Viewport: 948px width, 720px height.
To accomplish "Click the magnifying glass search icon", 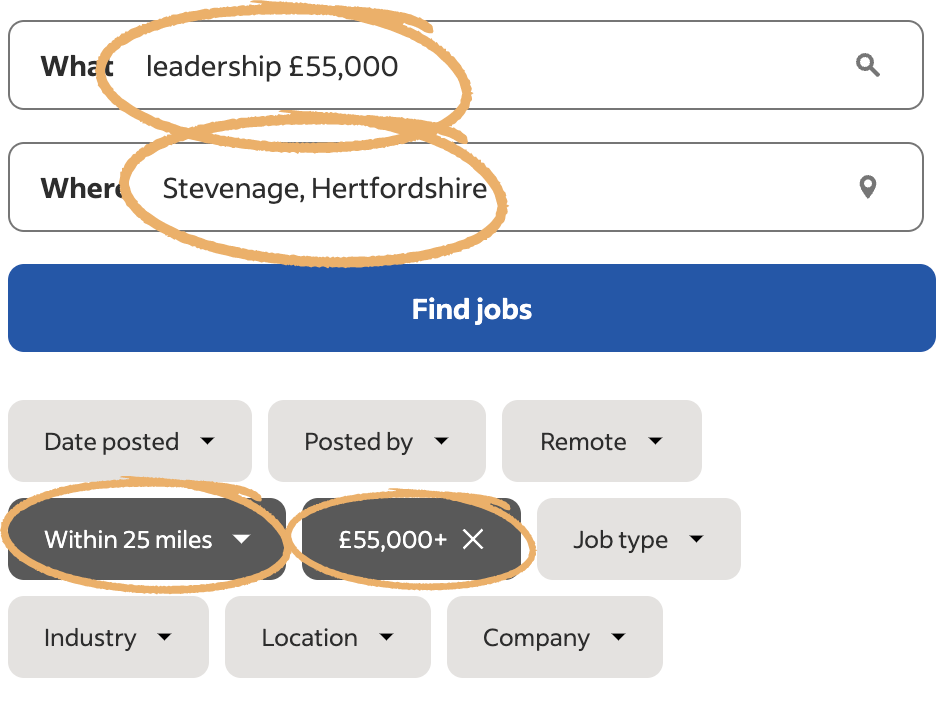I will pyautogui.click(x=868, y=66).
